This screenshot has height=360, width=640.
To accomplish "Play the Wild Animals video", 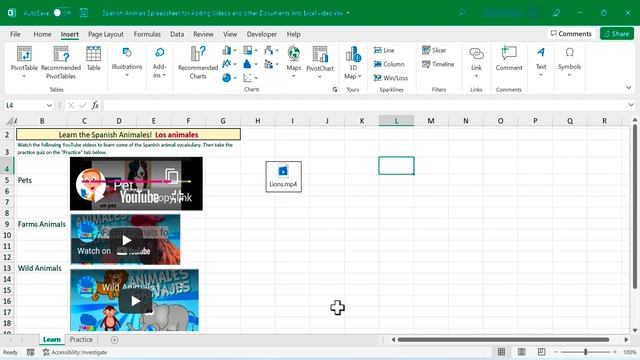I will (x=136, y=301).
